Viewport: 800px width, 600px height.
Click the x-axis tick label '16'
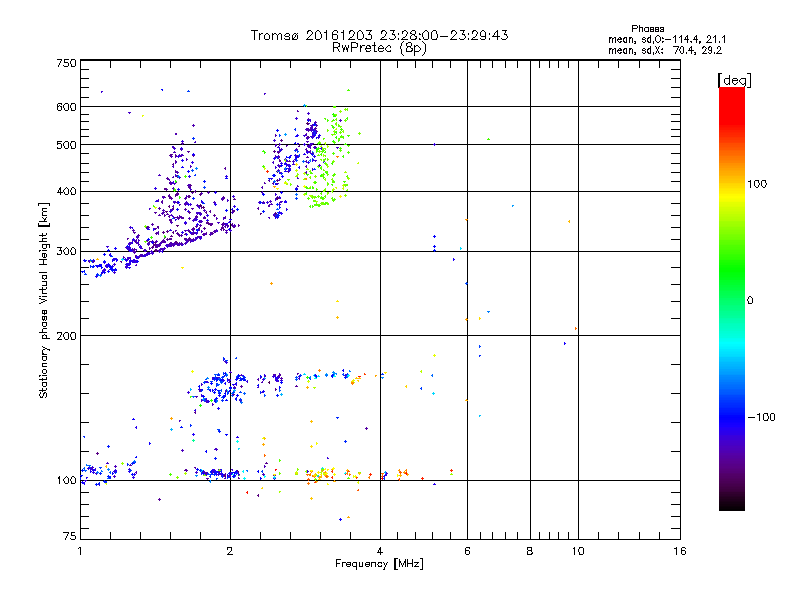pos(680,551)
